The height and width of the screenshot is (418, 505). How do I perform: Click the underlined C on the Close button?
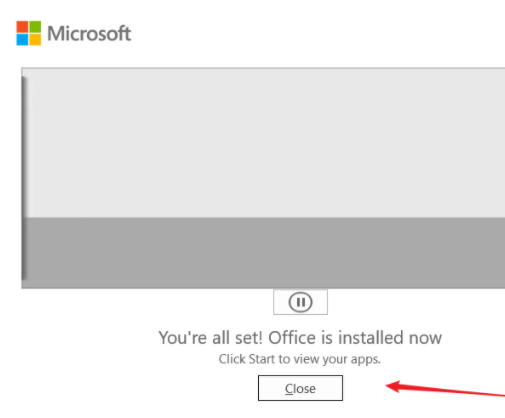coord(289,389)
